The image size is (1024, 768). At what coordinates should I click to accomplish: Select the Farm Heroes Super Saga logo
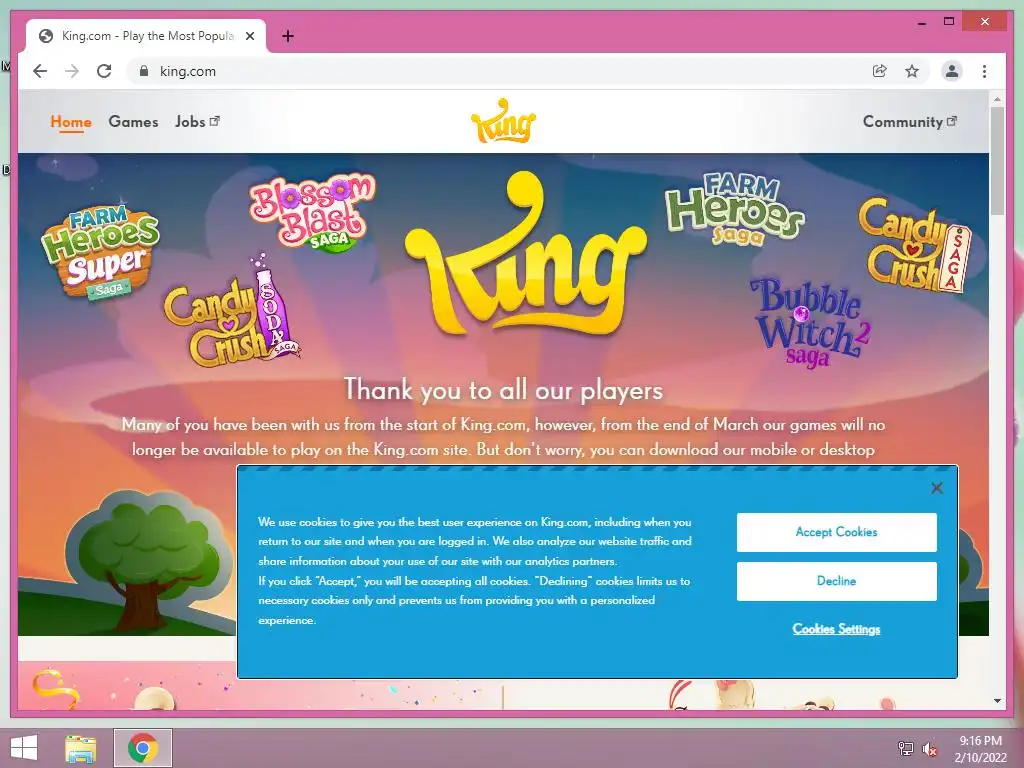click(99, 253)
